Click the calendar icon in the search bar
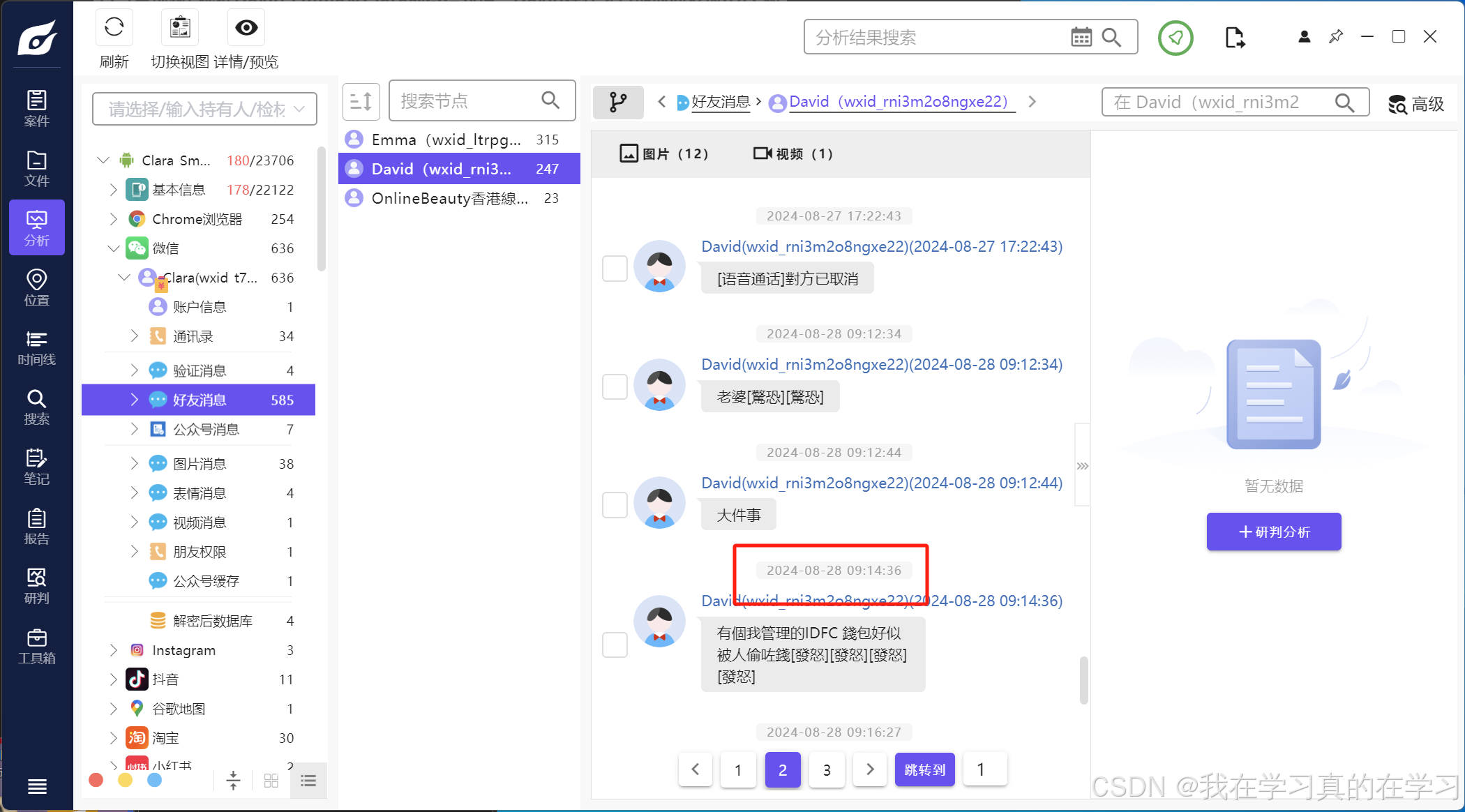Viewport: 1465px width, 812px height. [x=1081, y=38]
